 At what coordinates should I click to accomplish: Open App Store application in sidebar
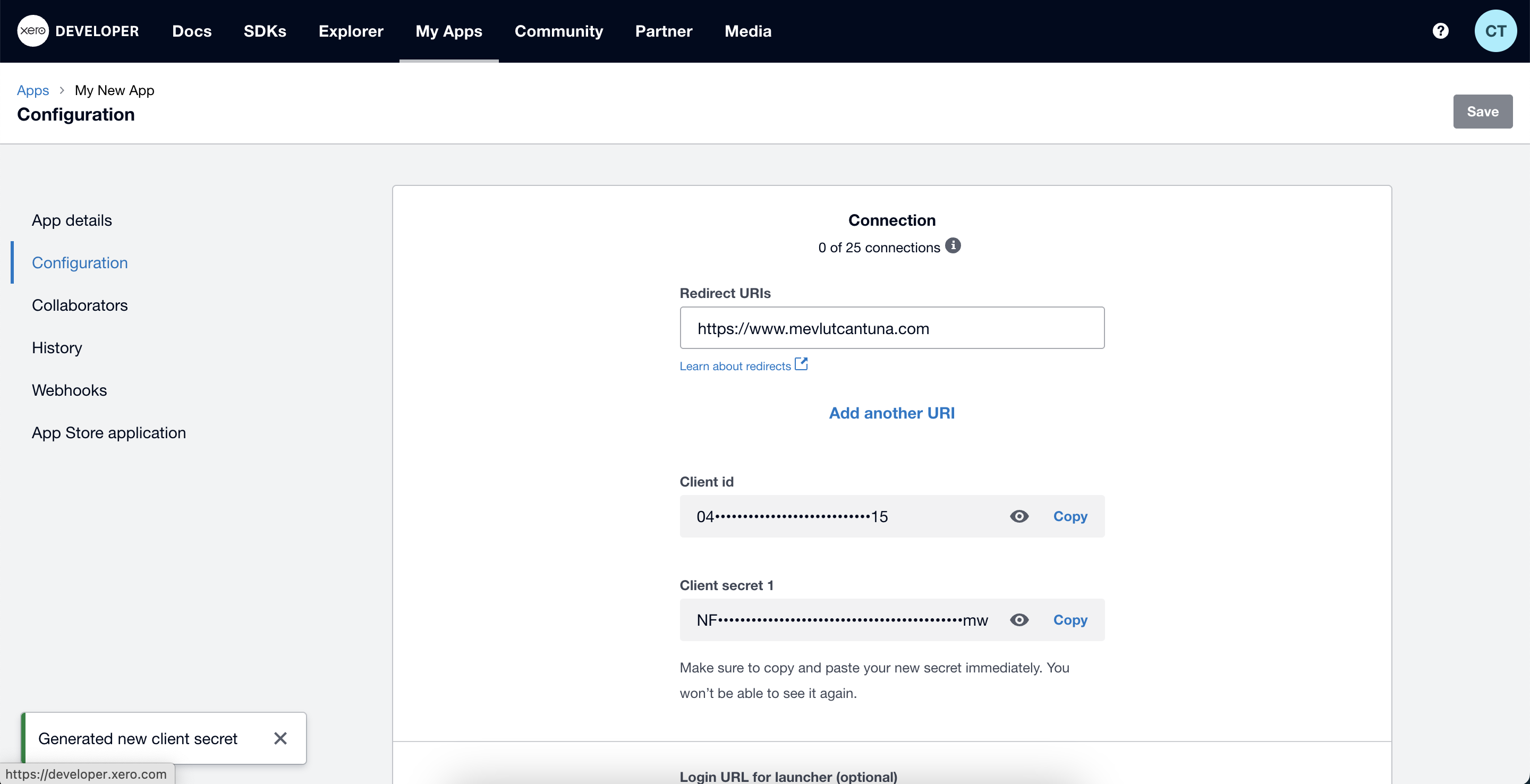pos(109,432)
